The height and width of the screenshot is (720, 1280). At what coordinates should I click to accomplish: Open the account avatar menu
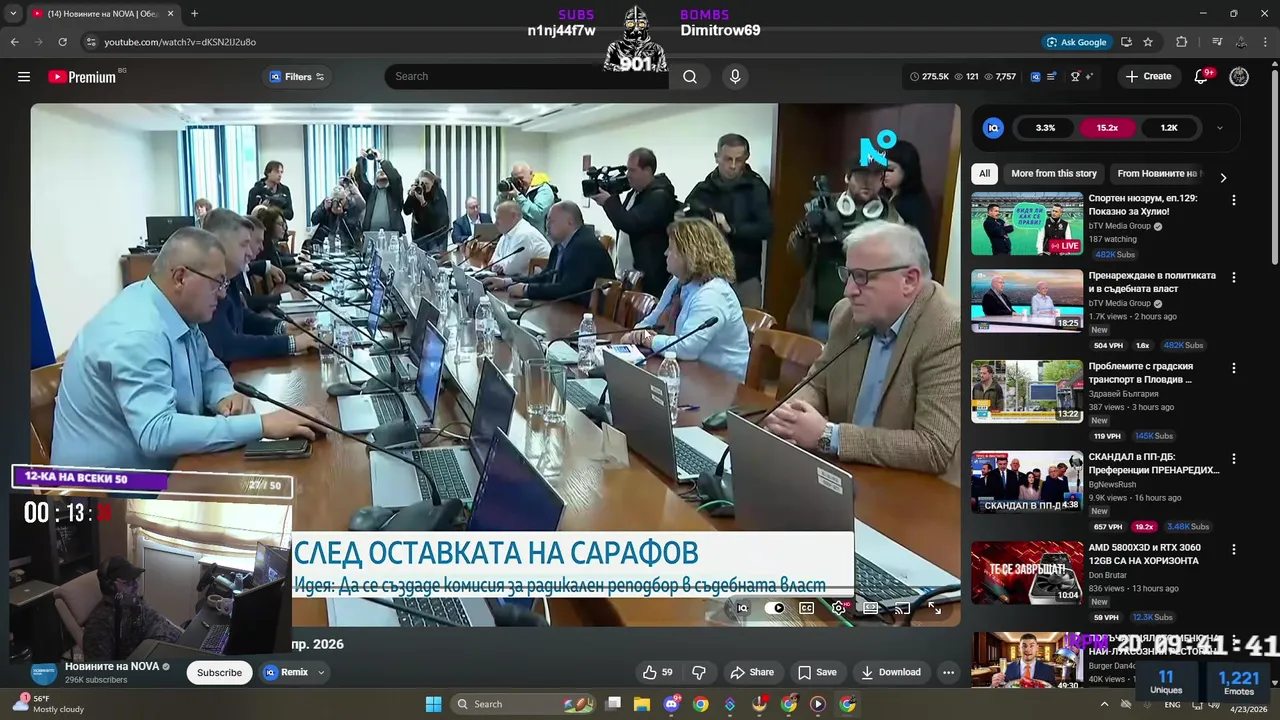(x=1239, y=77)
